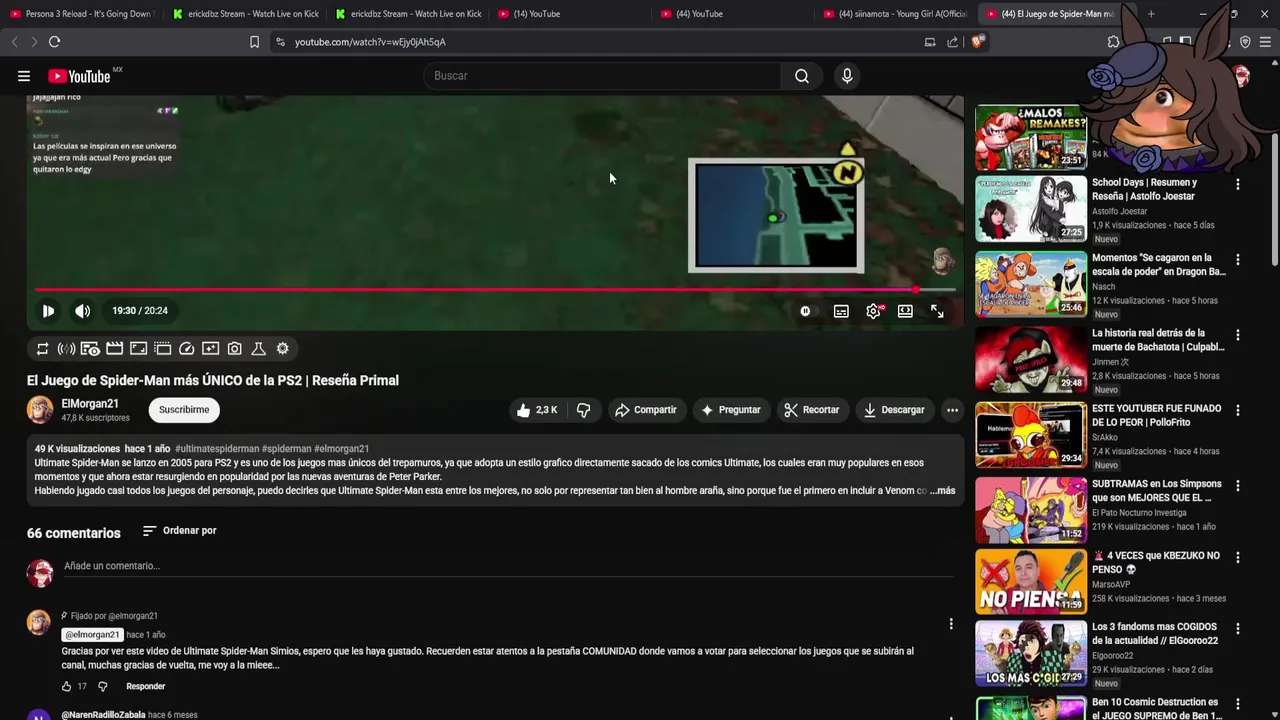Click the clapperboard icon in the extension bar
1280x720 pixels.
tap(114, 349)
